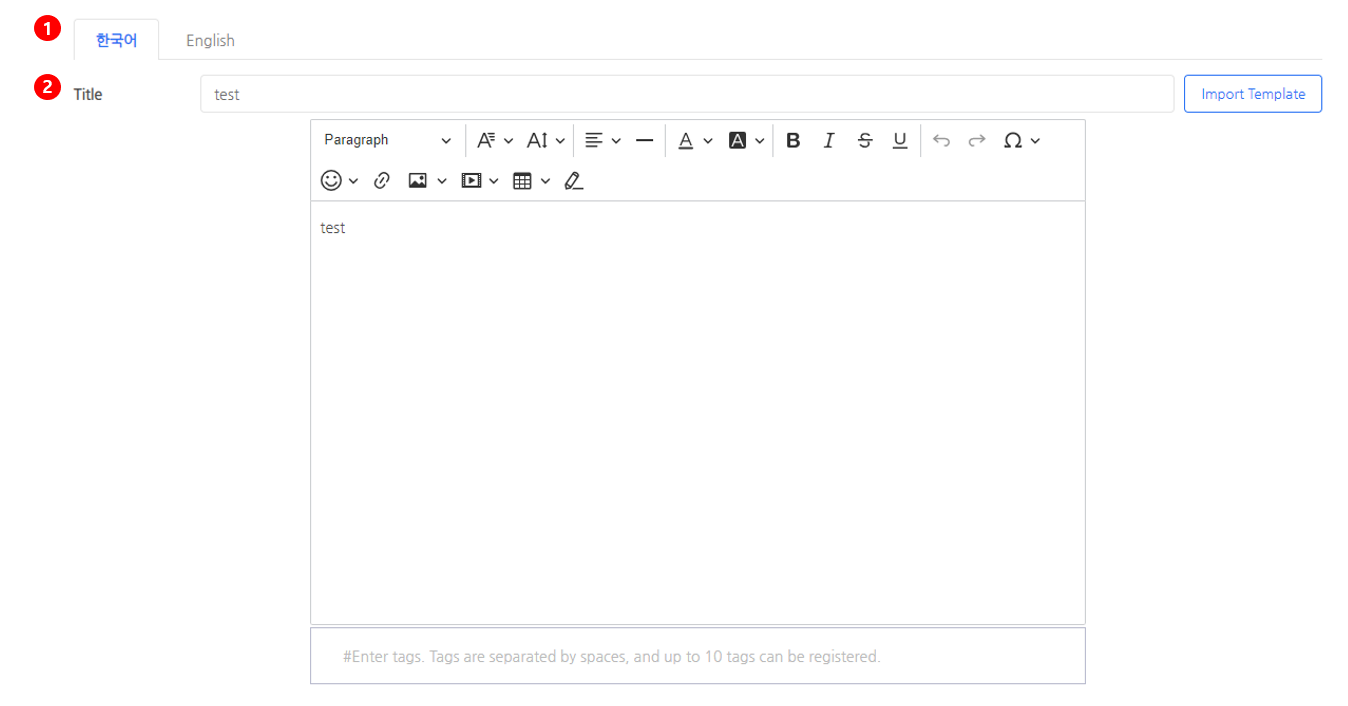This screenshot has width=1348, height=706.
Task: Insert a horizontal line
Action: tap(645, 141)
